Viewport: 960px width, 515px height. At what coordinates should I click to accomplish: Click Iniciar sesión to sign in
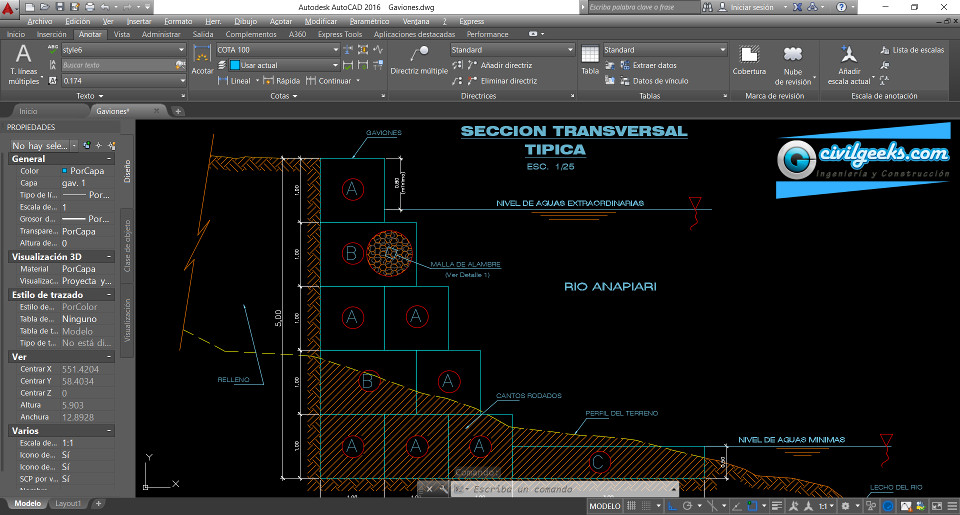point(752,7)
